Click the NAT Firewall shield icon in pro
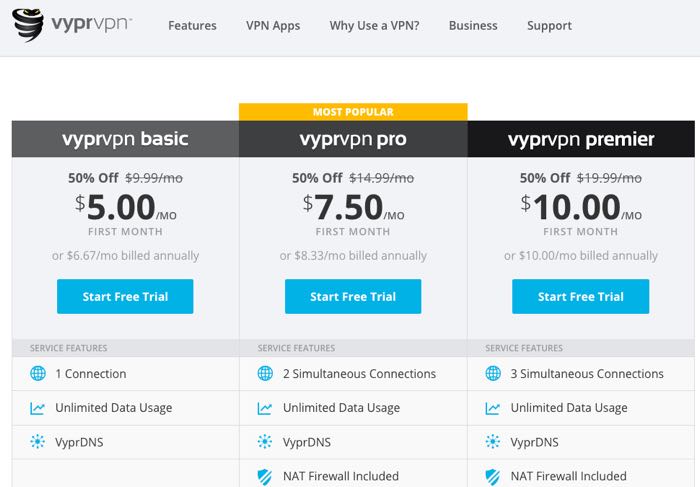This screenshot has width=700, height=487. pyautogui.click(x=265, y=477)
